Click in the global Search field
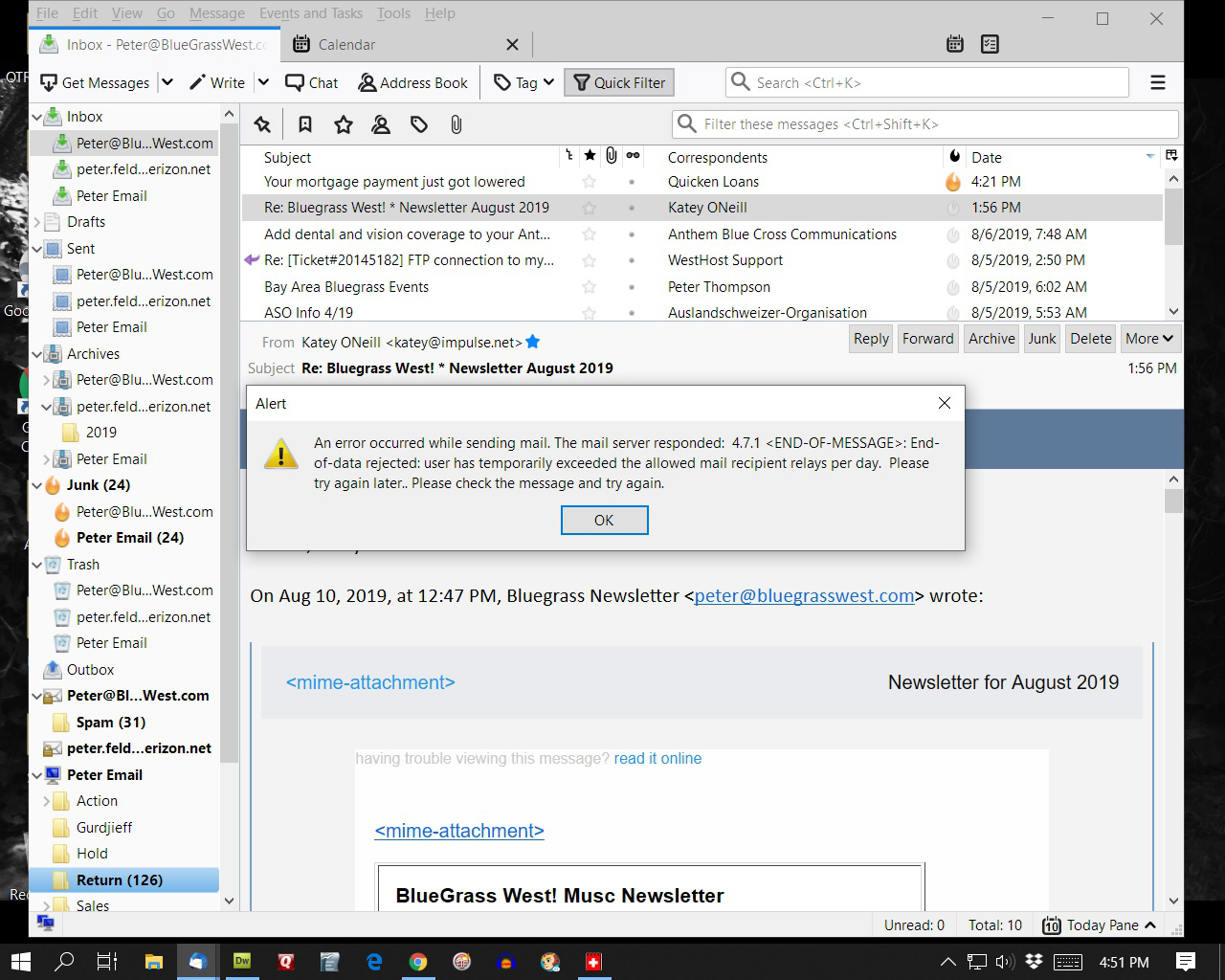This screenshot has width=1225, height=980. coord(926,82)
